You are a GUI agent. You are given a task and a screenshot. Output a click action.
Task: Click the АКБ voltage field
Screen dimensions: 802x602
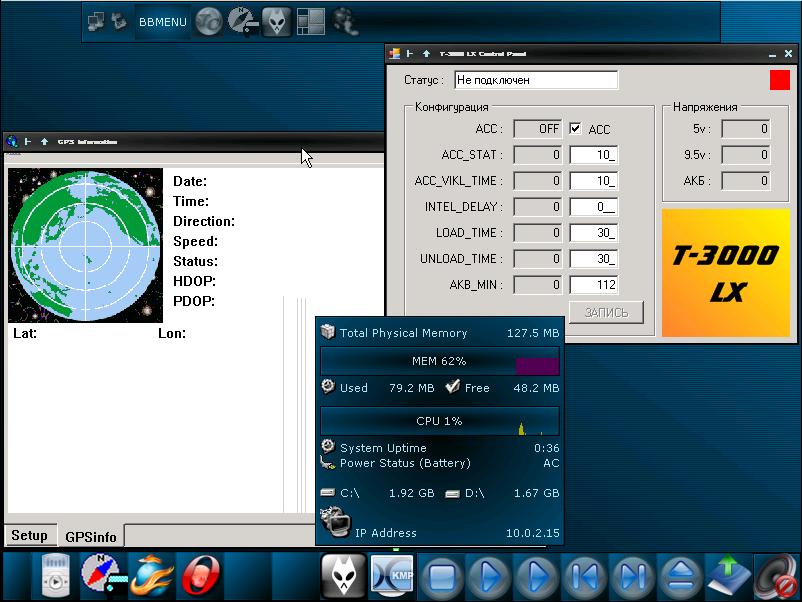[x=746, y=181]
